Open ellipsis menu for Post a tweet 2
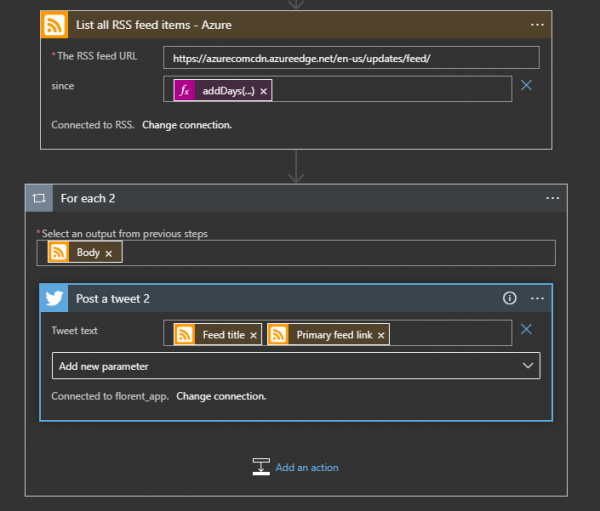 click(x=537, y=298)
